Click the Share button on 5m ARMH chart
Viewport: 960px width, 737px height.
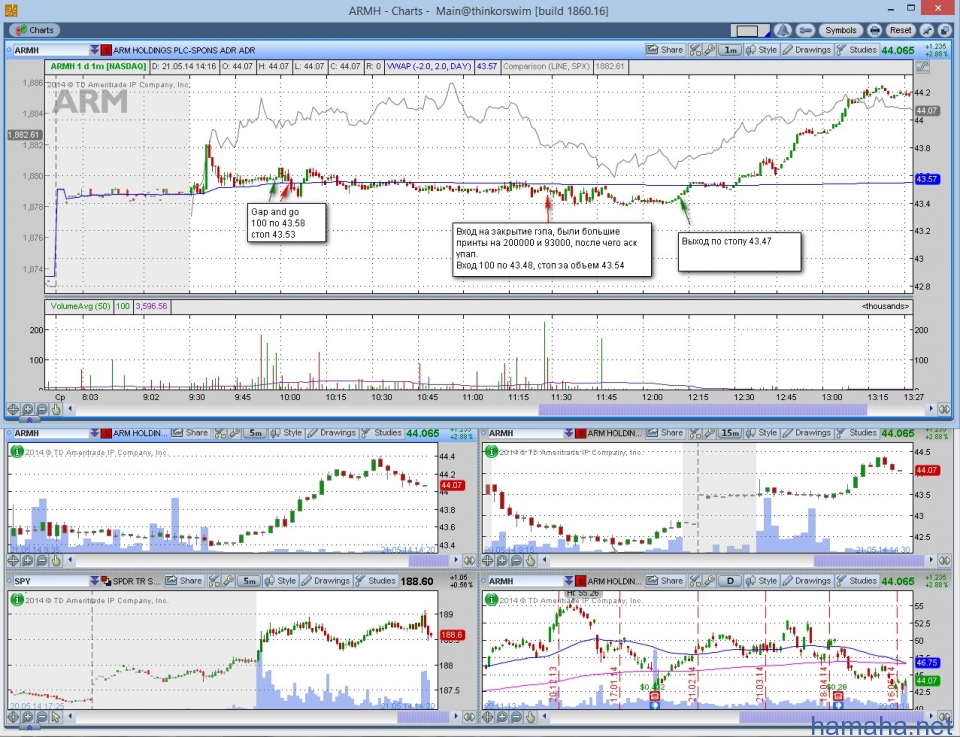[x=190, y=433]
